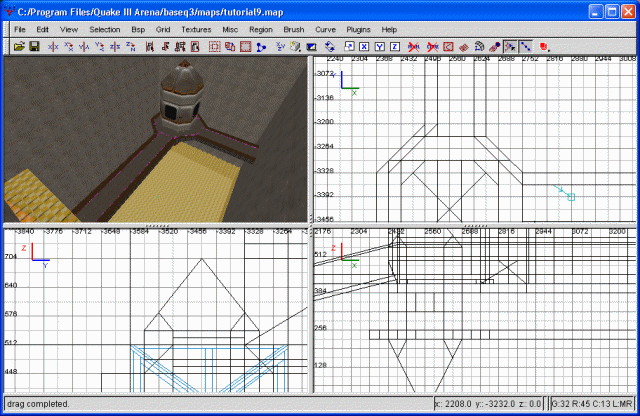Toggle don't select curved brushes
The height and width of the screenshot is (416, 640).
432,47
